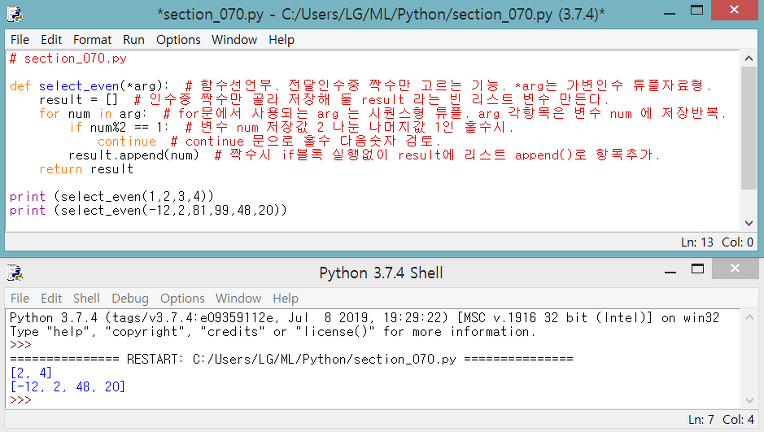This screenshot has height=432, width=764.
Task: Minimize the Python 3.7.4 Shell window
Action: 670,271
